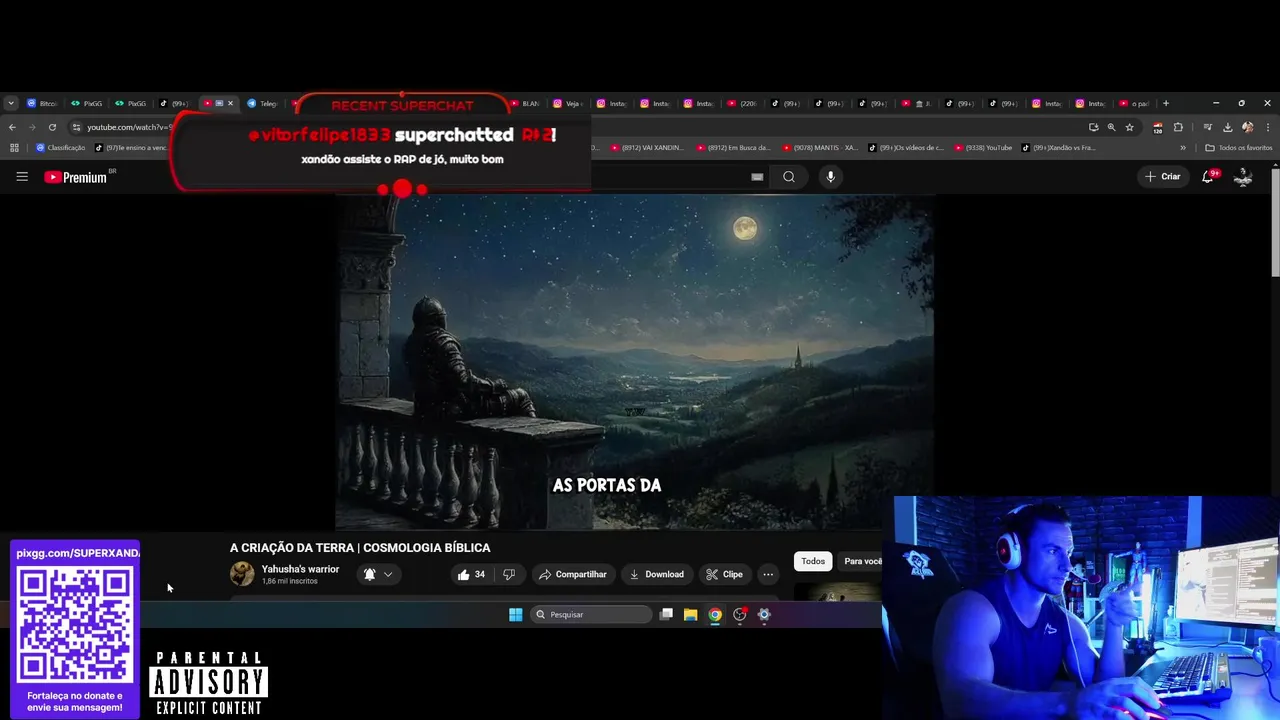Start voice search with the microphone
The image size is (1280, 720).
click(830, 177)
